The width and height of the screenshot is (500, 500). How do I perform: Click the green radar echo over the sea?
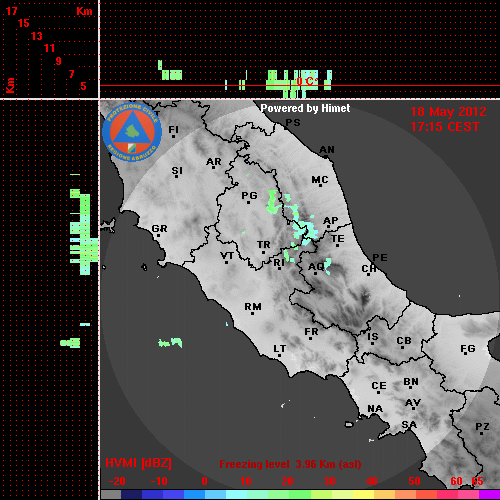point(170,342)
